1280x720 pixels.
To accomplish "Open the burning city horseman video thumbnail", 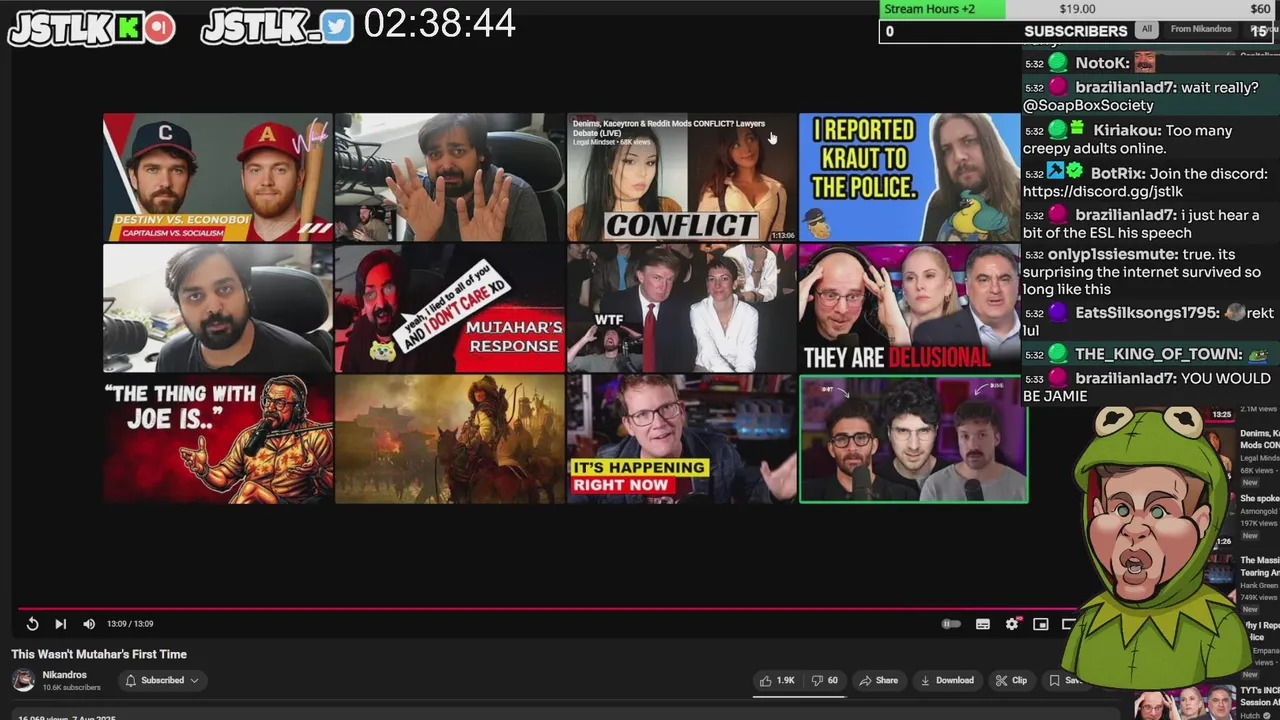I will [449, 439].
